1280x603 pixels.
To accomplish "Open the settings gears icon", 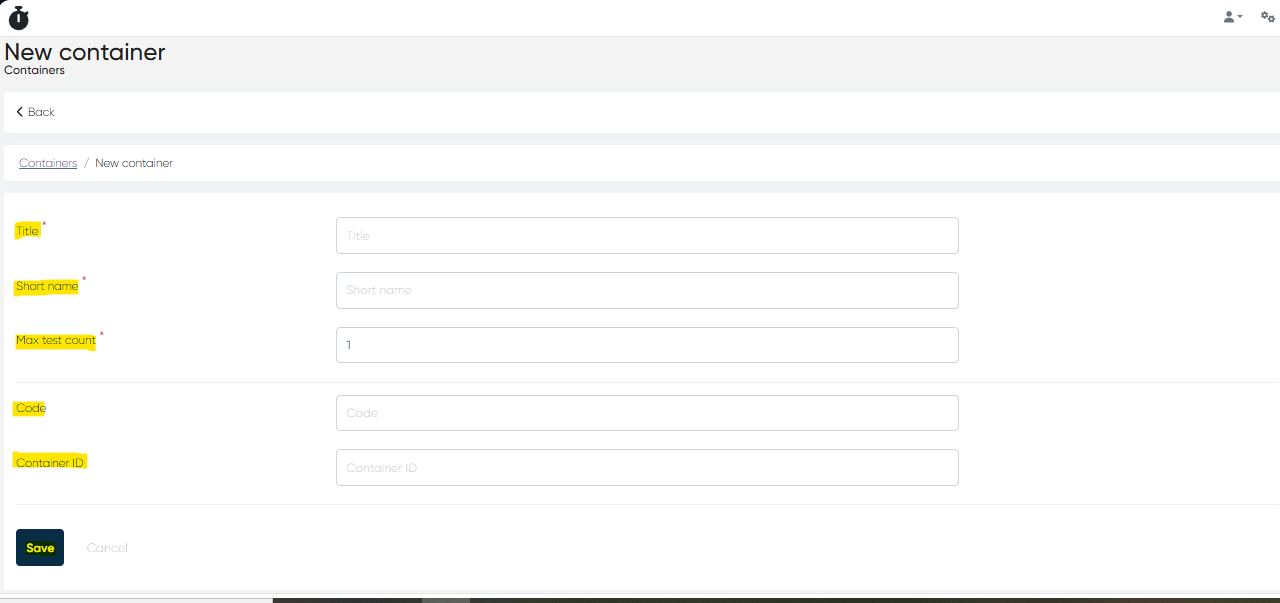I will tap(1267, 17).
